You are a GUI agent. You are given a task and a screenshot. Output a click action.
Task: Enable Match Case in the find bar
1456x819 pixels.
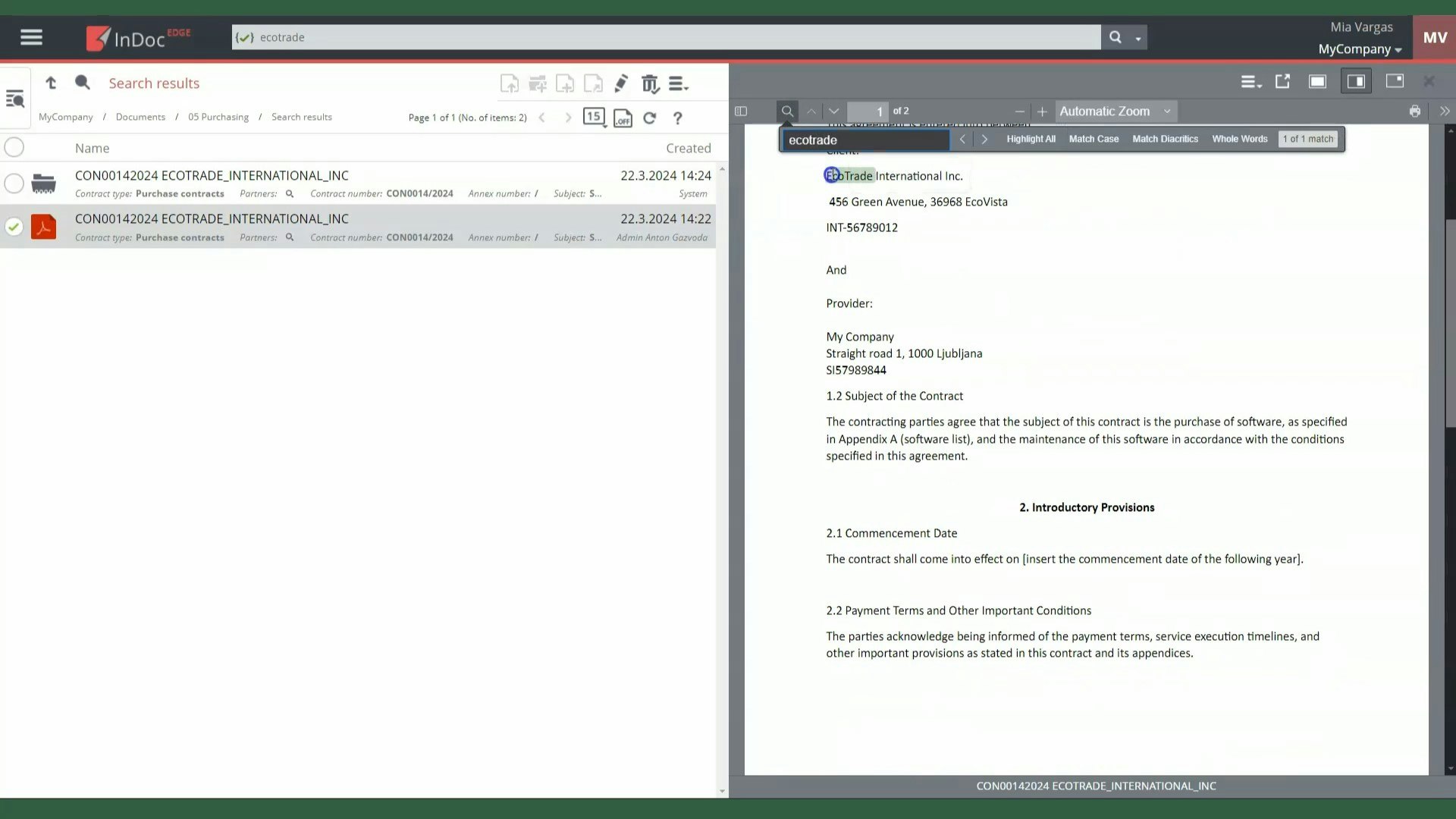point(1093,139)
